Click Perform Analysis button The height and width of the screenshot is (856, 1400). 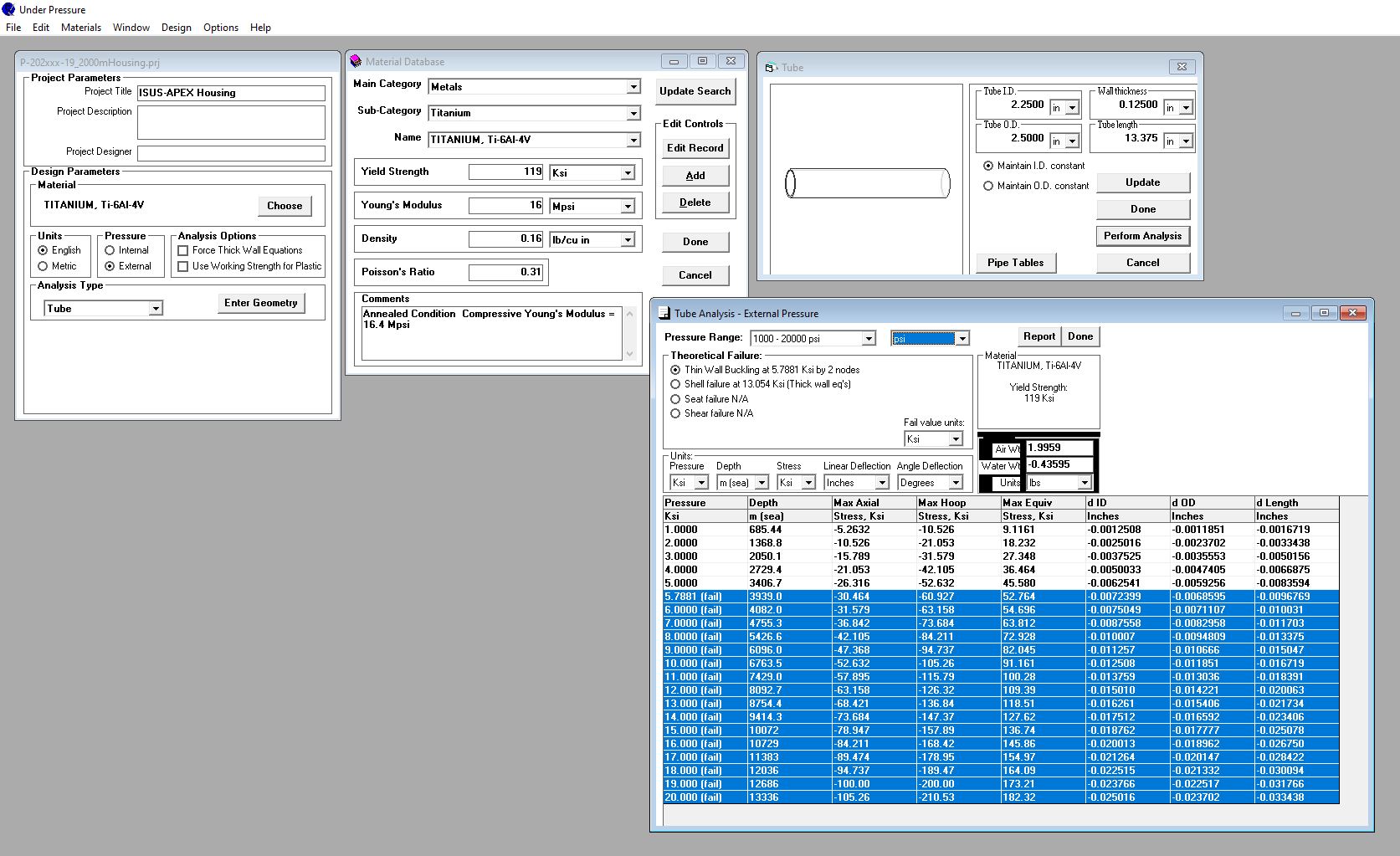1143,236
